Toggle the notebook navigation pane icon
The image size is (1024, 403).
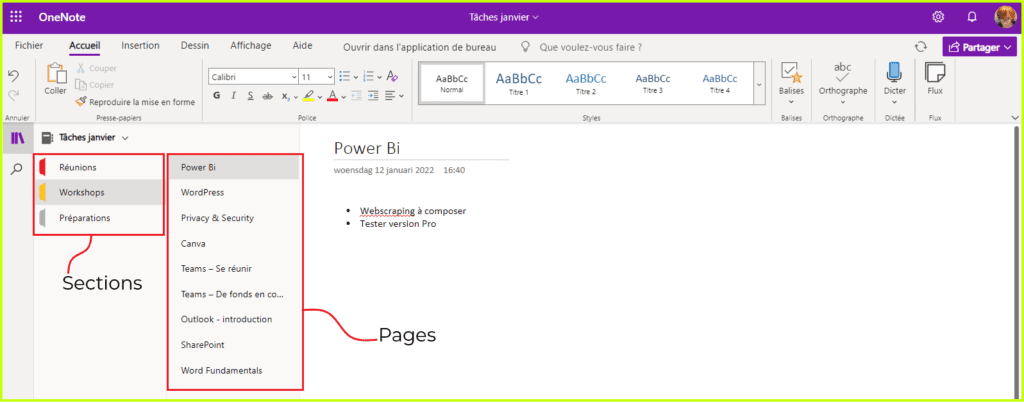(x=18, y=138)
